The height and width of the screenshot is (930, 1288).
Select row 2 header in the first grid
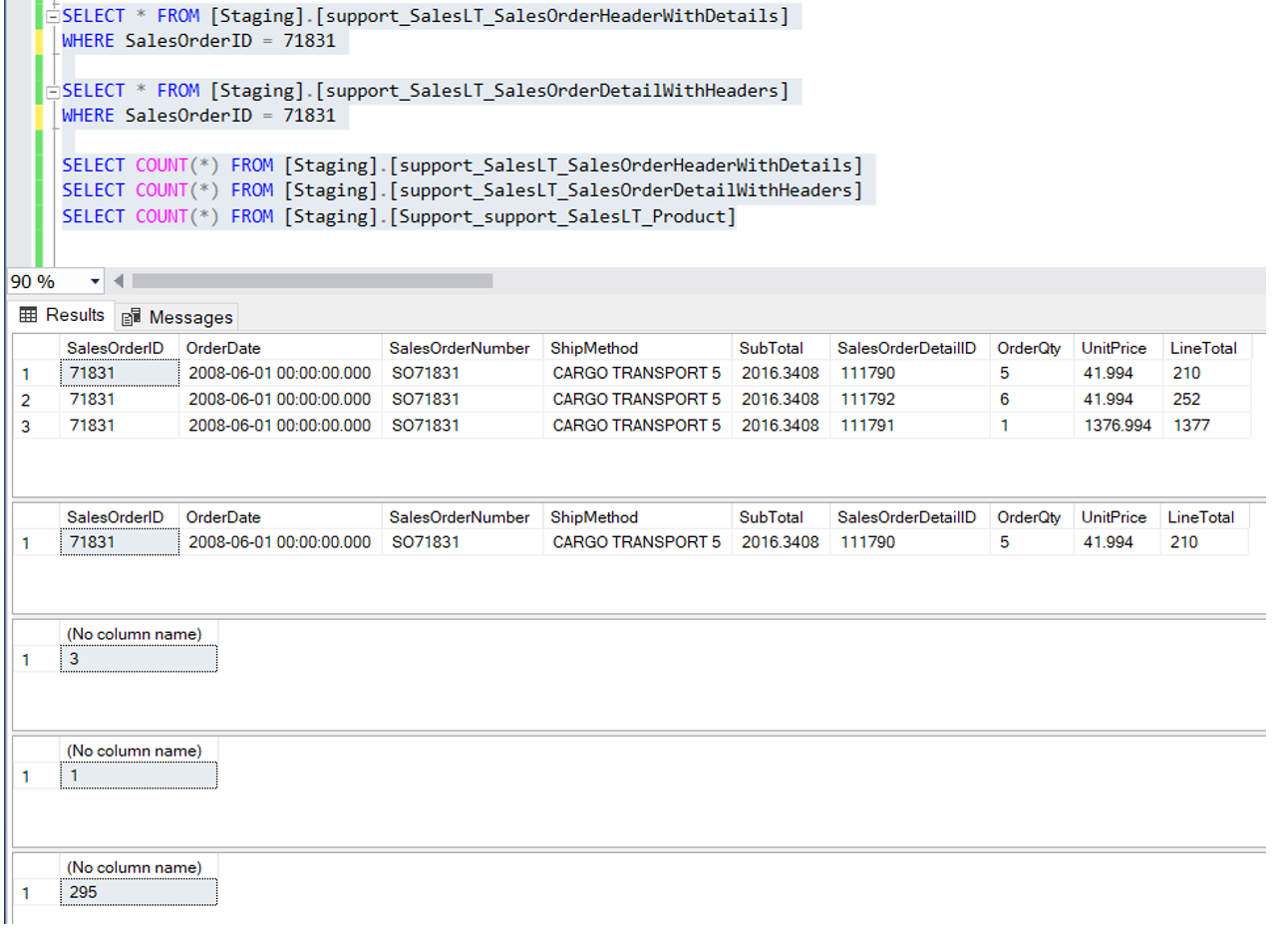point(27,400)
